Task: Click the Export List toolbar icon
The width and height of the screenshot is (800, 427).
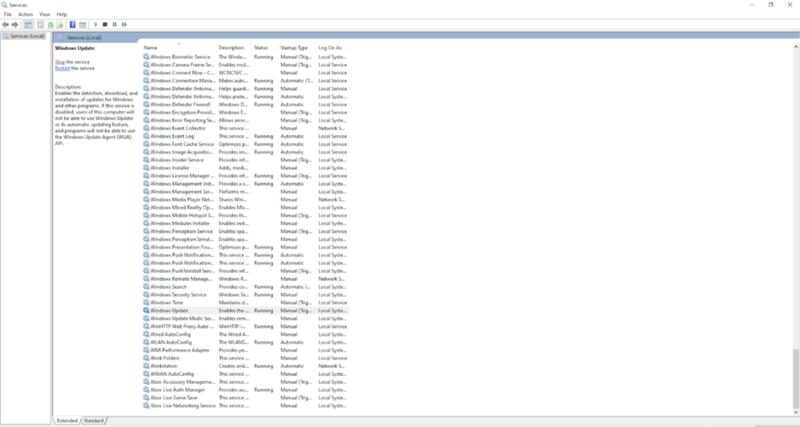Action: pos(60,24)
